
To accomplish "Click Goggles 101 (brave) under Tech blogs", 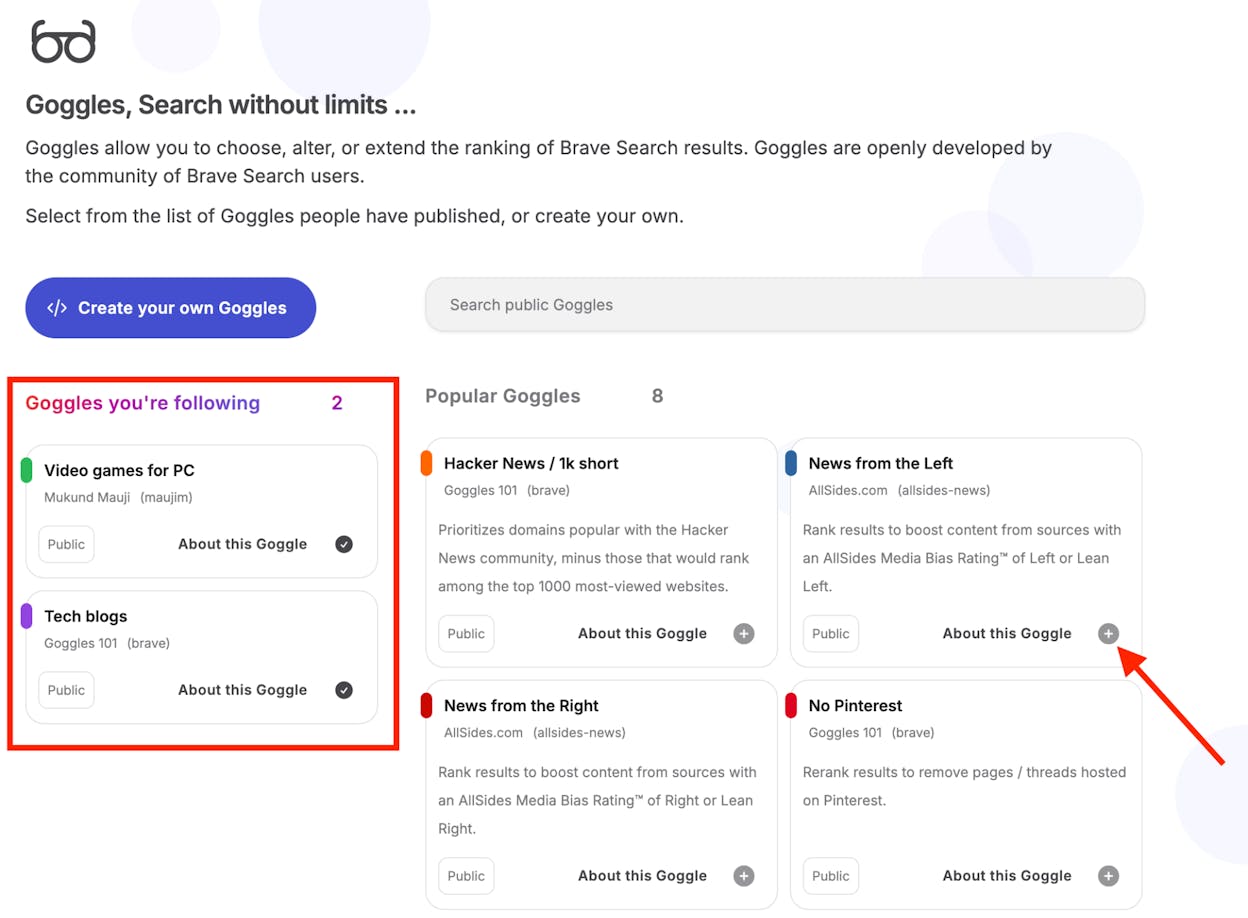I will tap(107, 643).
